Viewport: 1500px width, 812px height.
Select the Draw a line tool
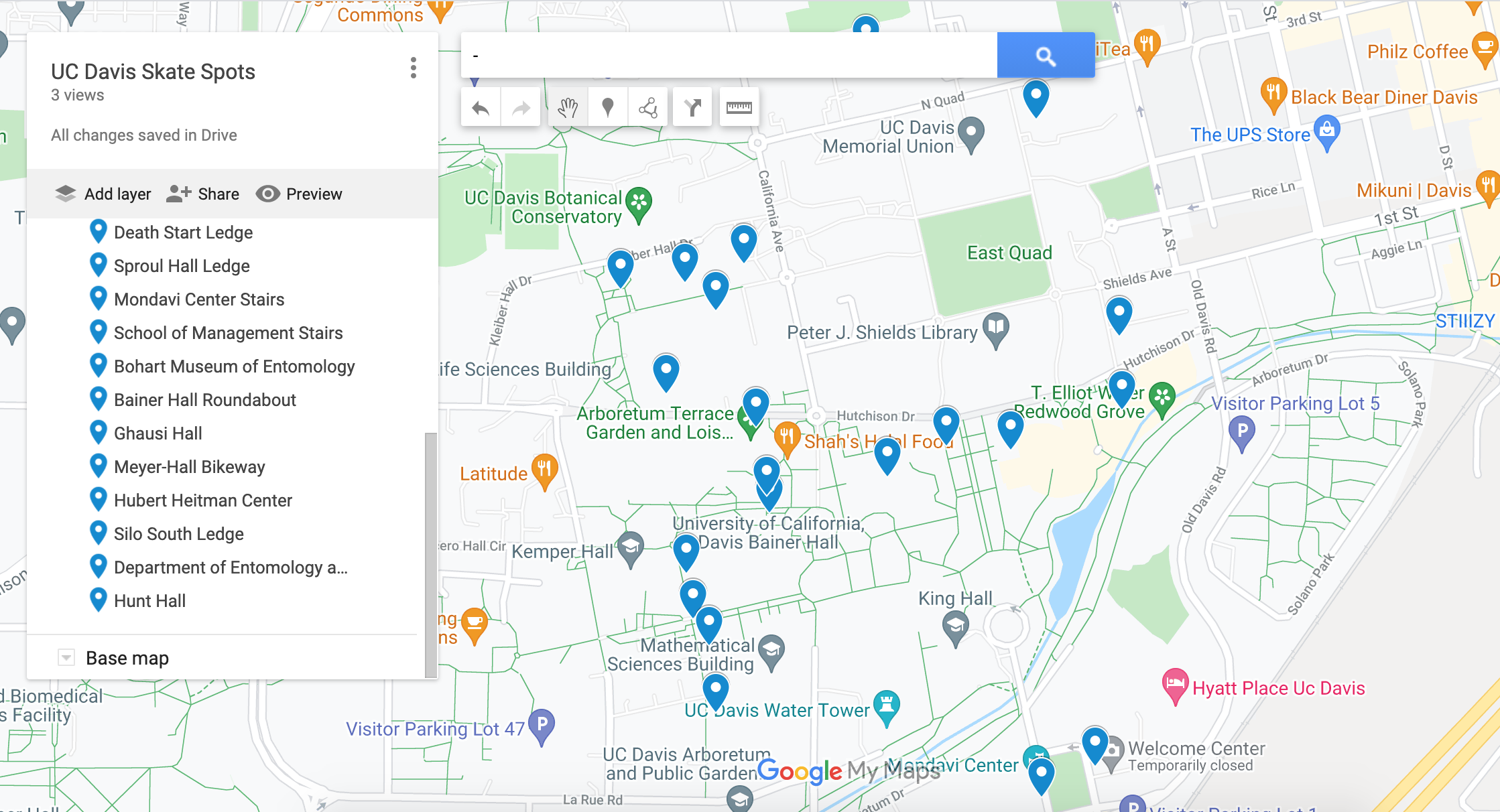tap(648, 107)
